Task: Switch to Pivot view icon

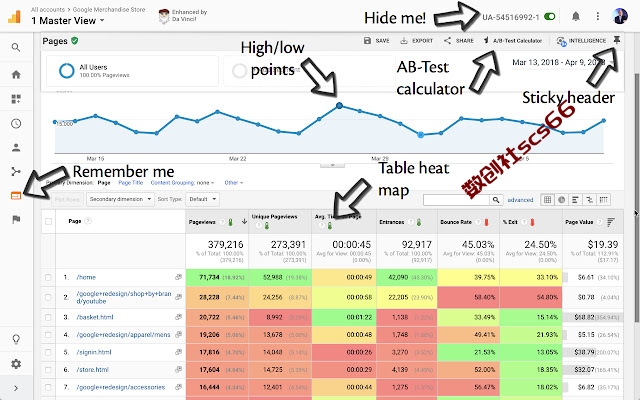Action: [x=604, y=200]
